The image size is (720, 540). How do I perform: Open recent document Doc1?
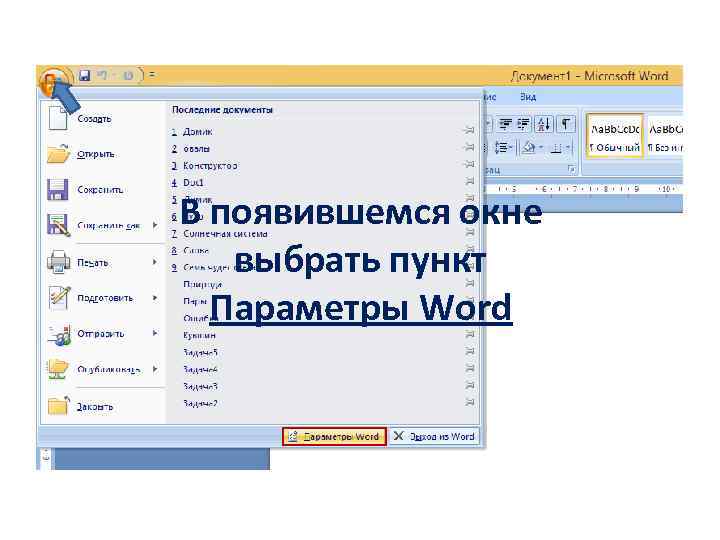193,182
